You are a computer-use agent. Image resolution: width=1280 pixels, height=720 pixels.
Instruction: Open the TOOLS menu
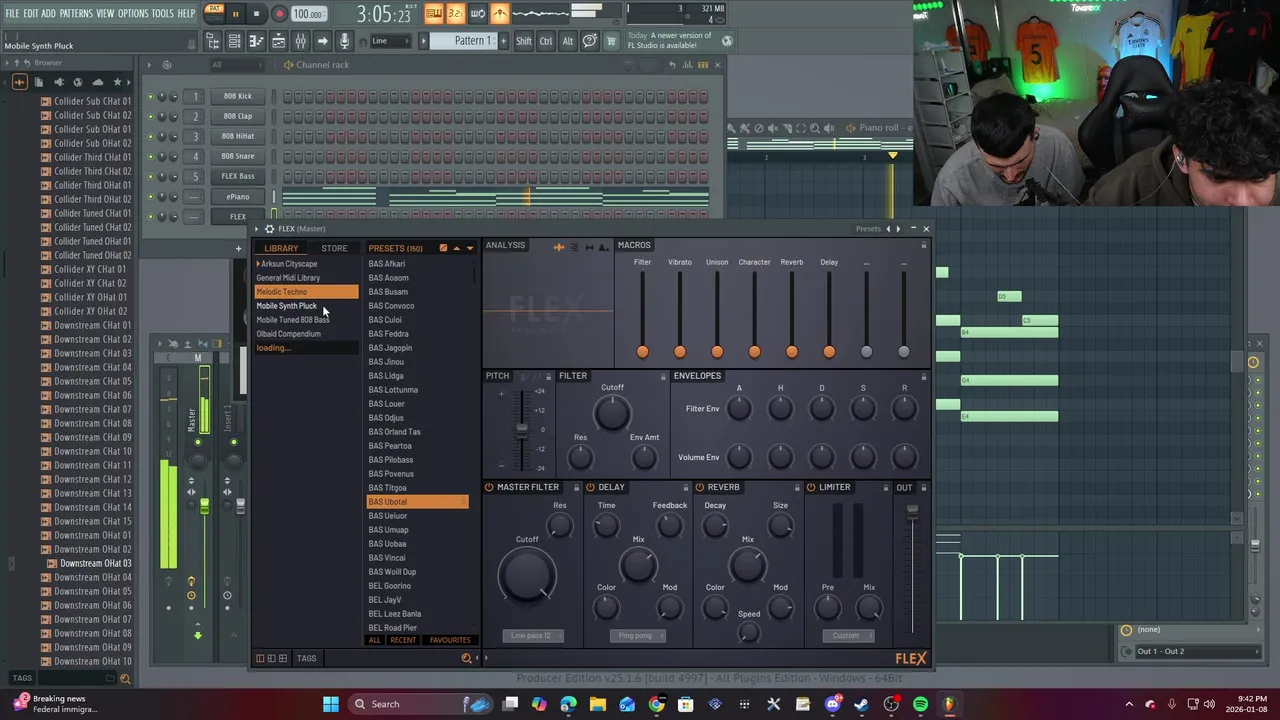(162, 13)
